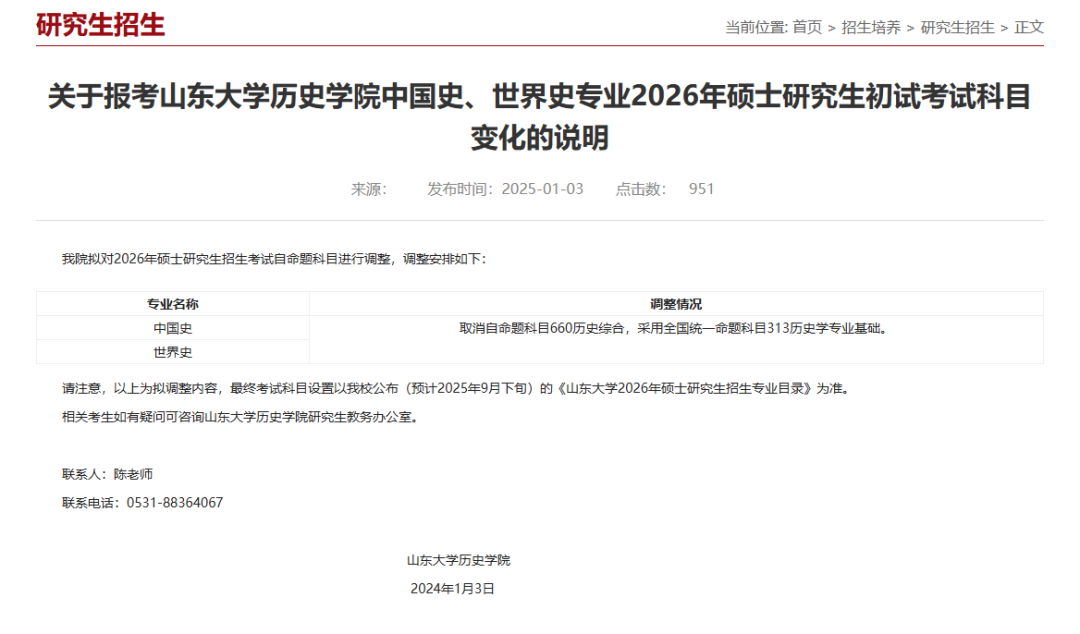Click the 来源 label
This screenshot has height=634, width=1080.
[368, 189]
